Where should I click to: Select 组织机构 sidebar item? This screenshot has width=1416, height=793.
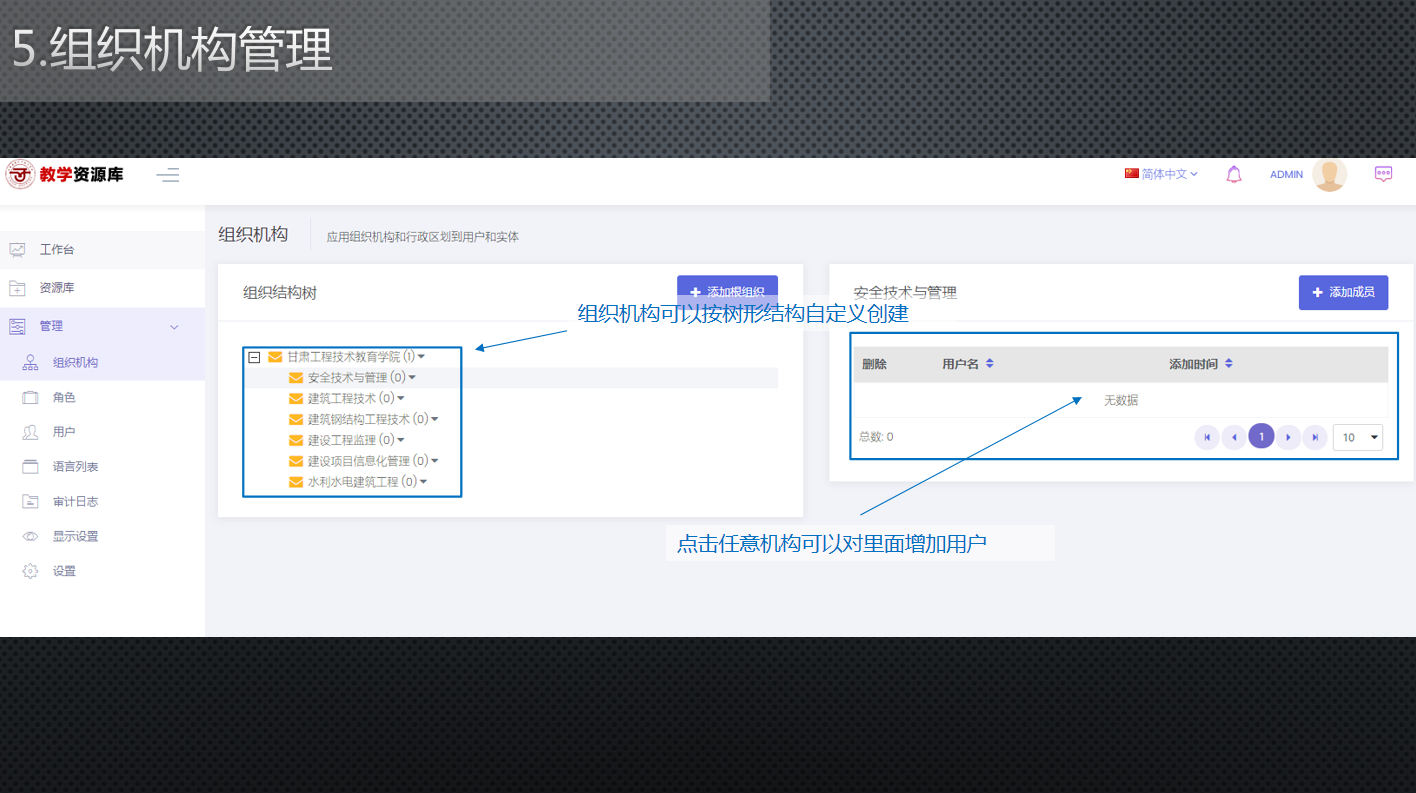pos(102,363)
